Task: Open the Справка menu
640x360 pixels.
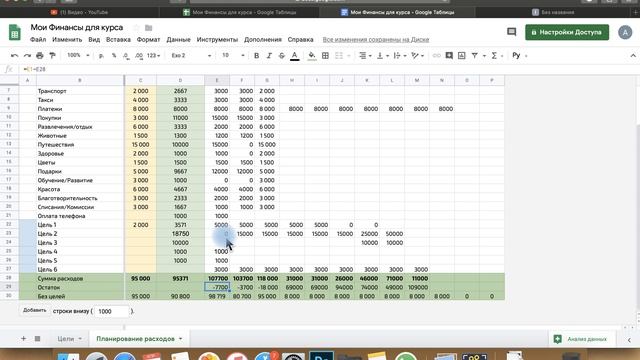Action: pyautogui.click(x=300, y=40)
